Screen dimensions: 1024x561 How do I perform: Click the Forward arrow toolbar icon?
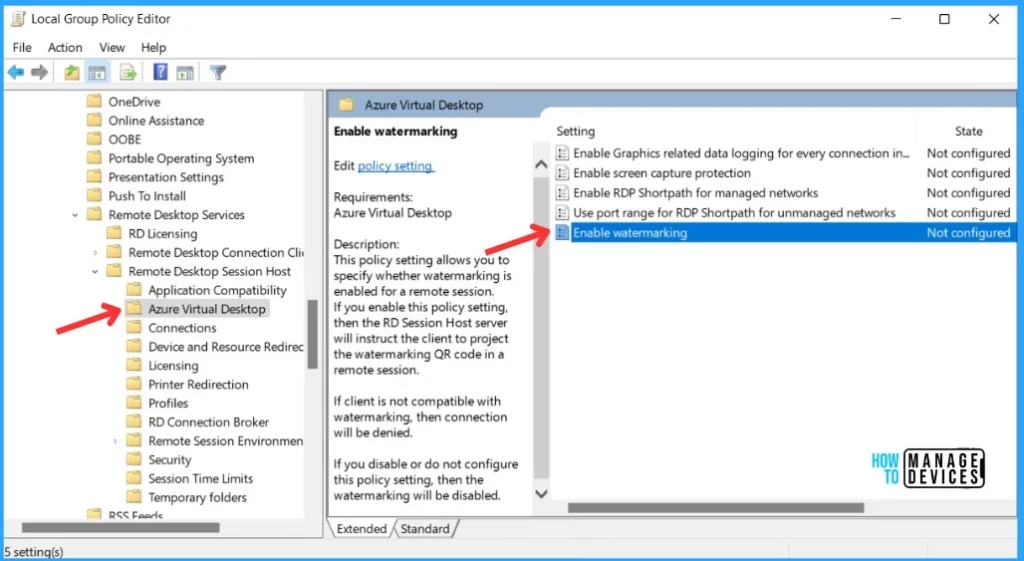[40, 72]
